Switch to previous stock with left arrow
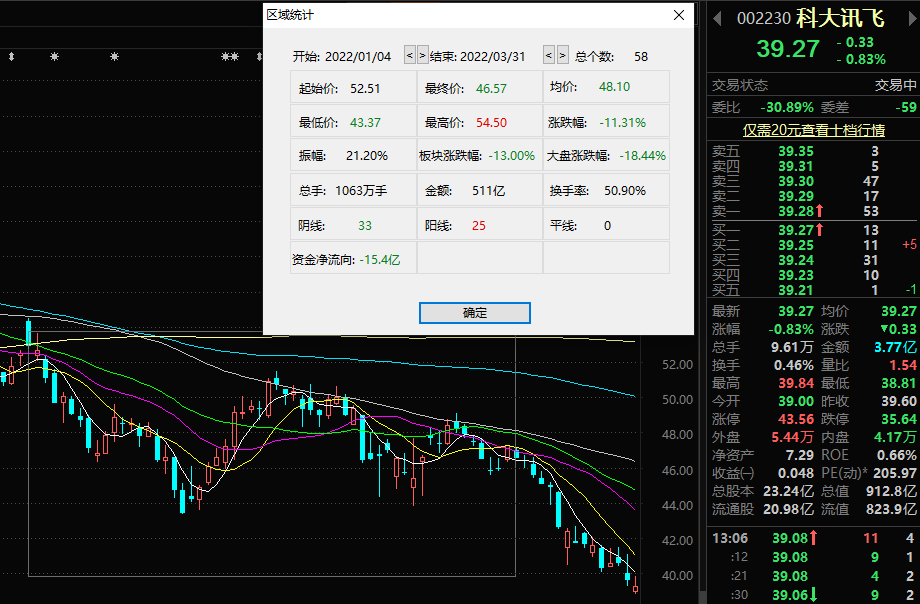The width and height of the screenshot is (920, 604). (x=716, y=18)
